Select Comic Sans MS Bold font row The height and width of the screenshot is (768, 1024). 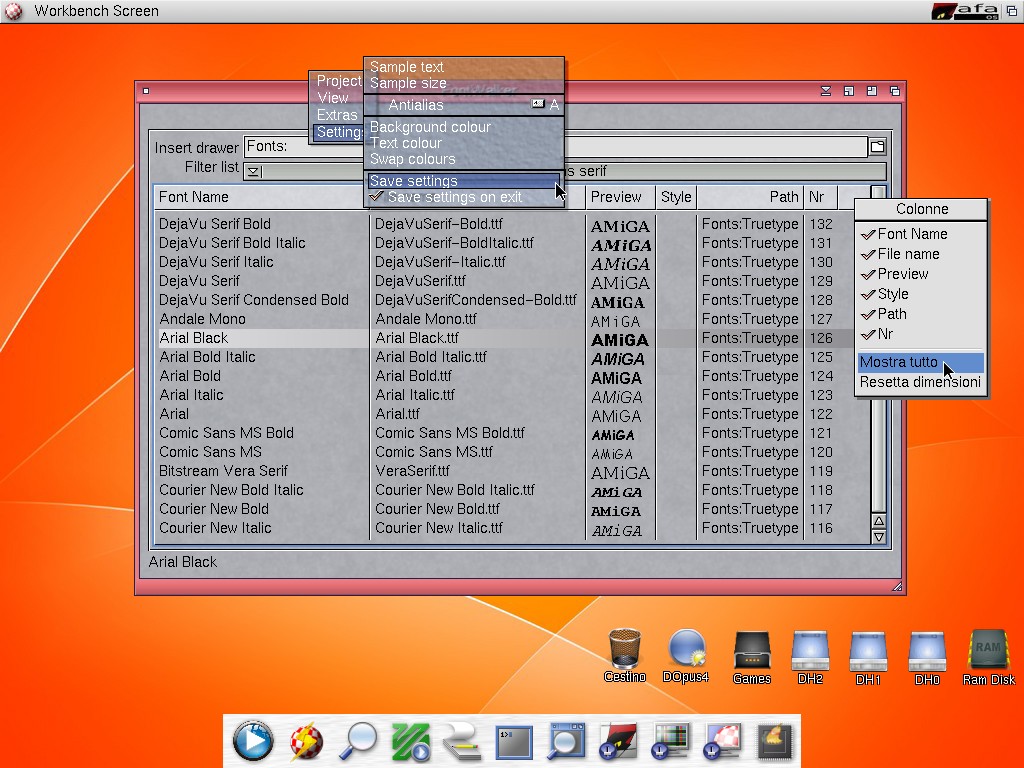226,433
